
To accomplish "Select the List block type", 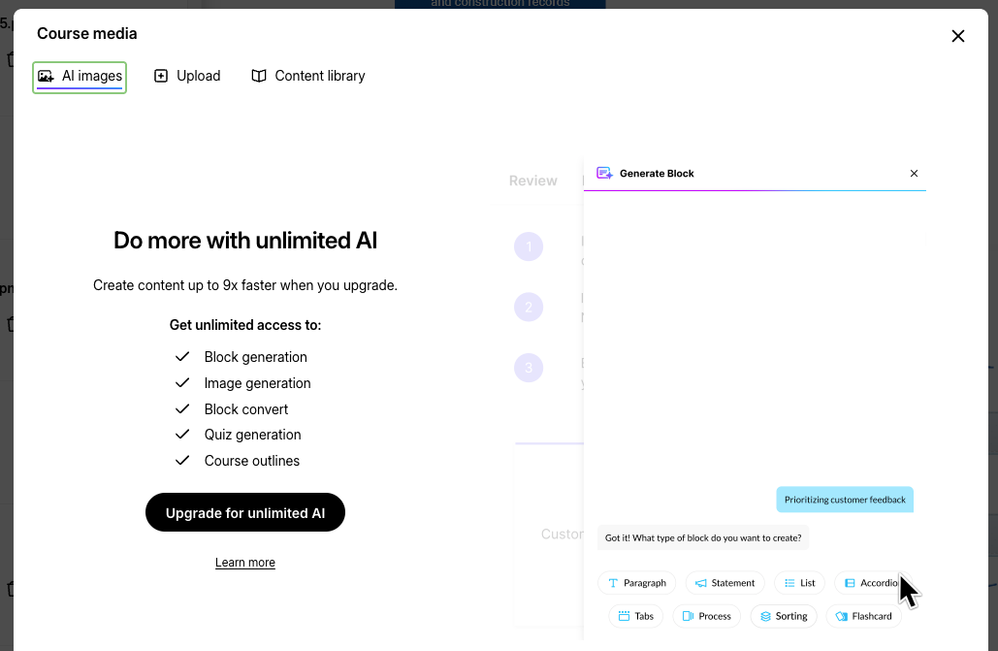I will [x=799, y=583].
